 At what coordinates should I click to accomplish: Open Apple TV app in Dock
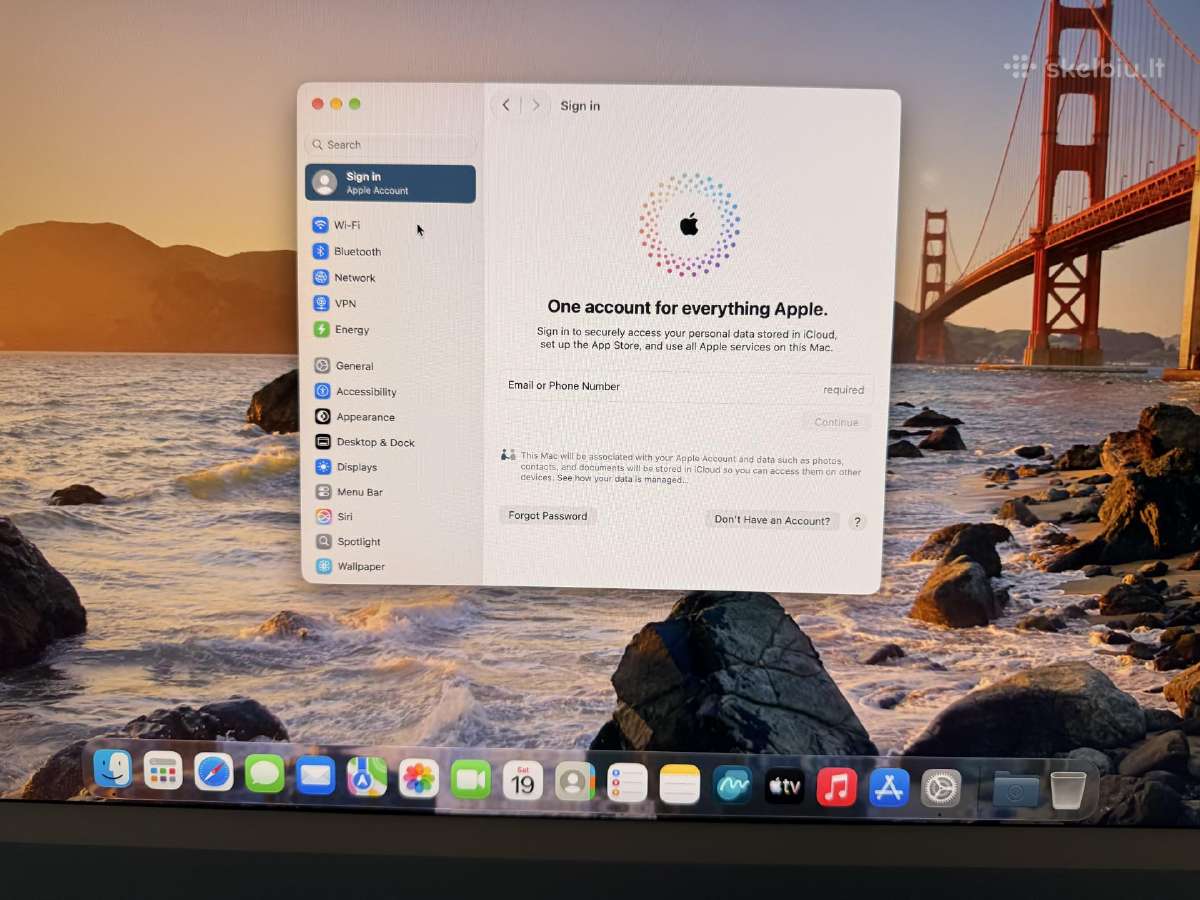(x=785, y=787)
